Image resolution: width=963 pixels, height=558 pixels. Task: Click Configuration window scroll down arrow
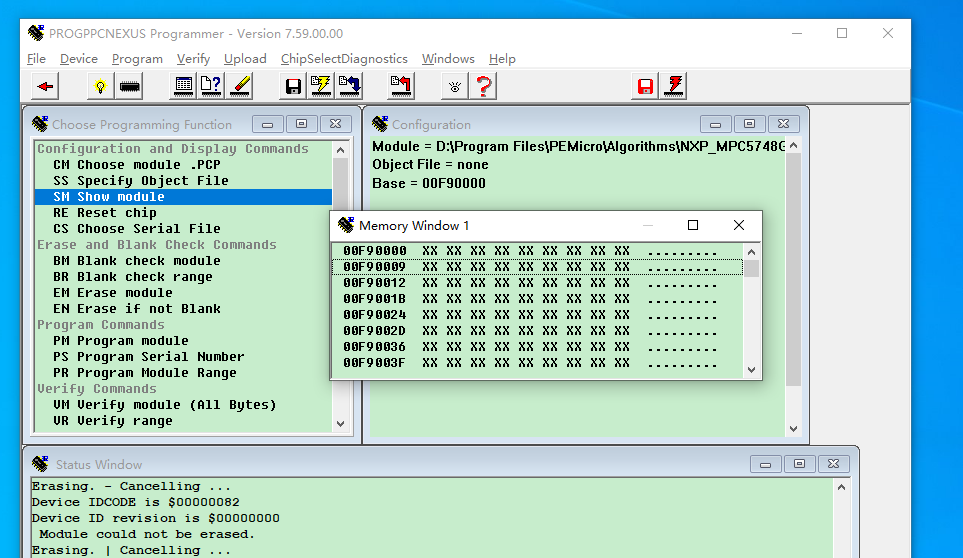pyautogui.click(x=793, y=428)
